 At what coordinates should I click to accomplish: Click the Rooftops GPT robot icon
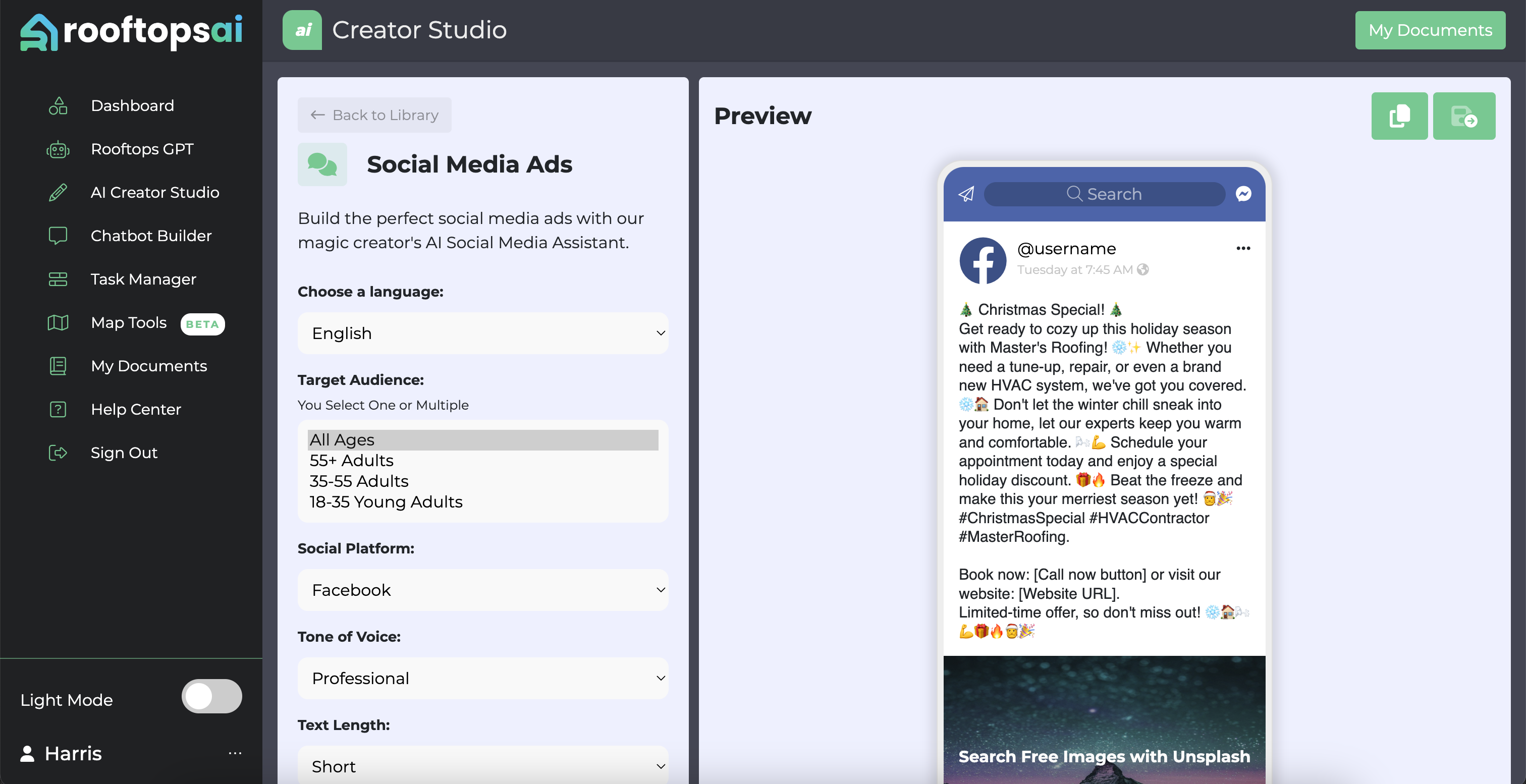58,149
